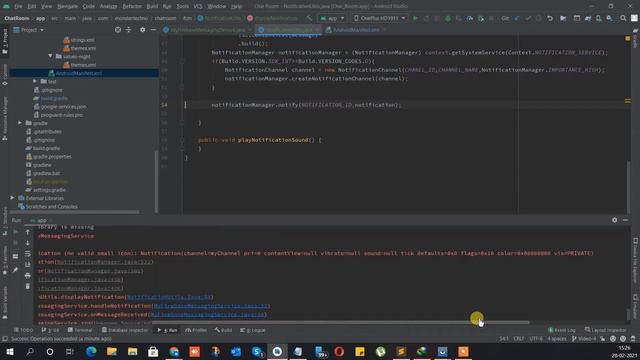Open Microsoft Edge from the taskbar
The image size is (640, 360).
[91, 351]
